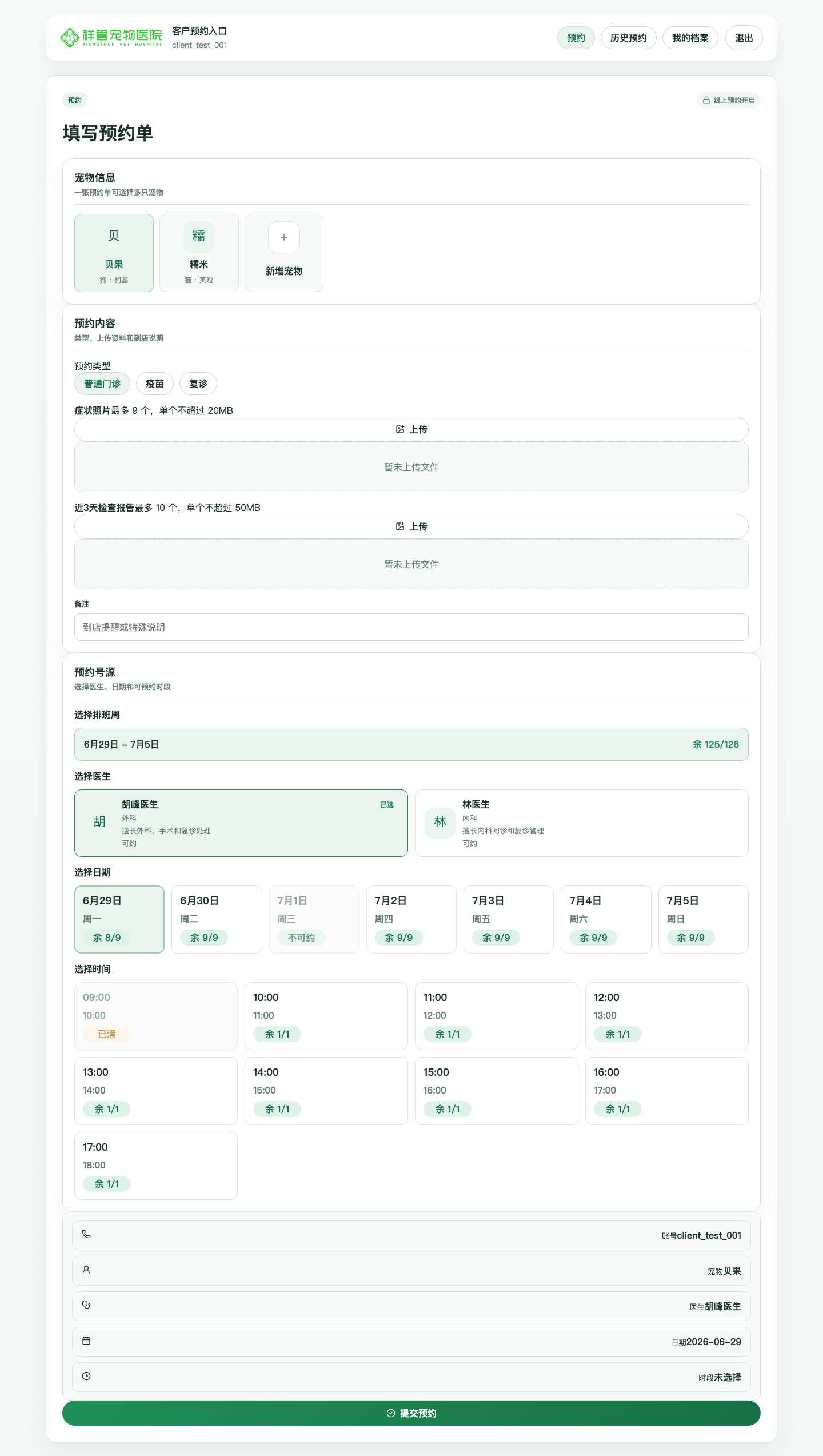Open the 历史预约 page
This screenshot has width=823, height=1456.
629,38
